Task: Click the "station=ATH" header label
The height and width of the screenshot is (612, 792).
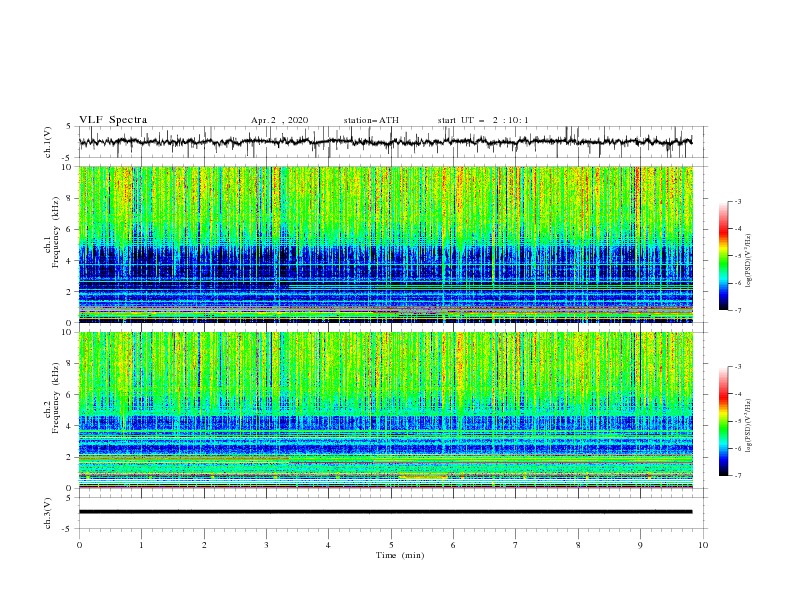Action: coord(371,120)
